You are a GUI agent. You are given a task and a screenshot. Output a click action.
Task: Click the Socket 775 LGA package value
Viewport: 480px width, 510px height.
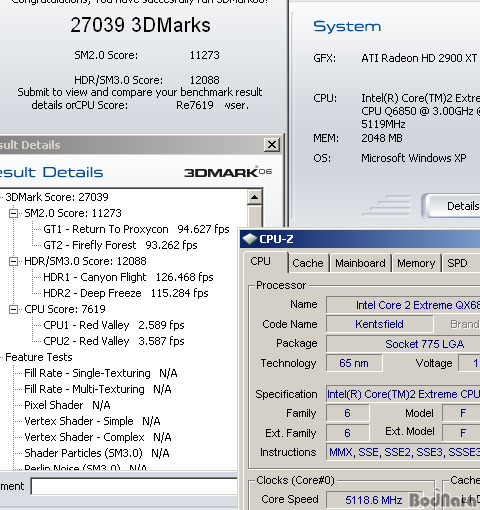pos(403,344)
